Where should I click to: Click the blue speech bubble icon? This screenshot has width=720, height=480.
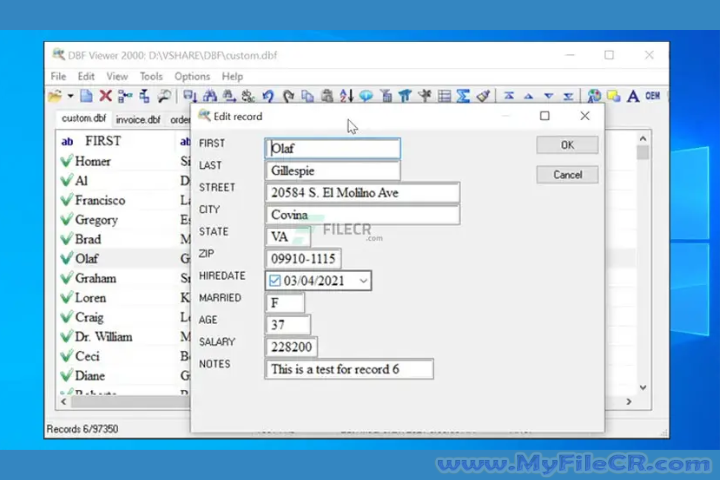[366, 96]
